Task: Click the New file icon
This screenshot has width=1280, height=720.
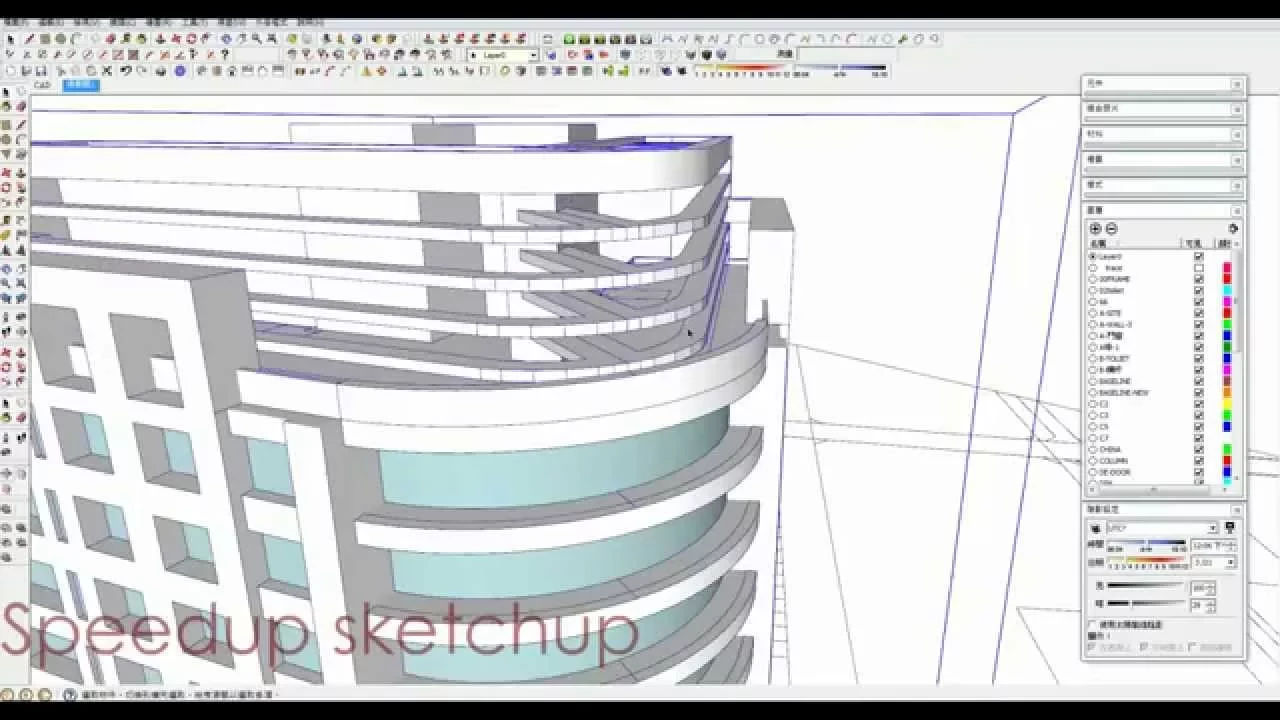Action: point(11,71)
